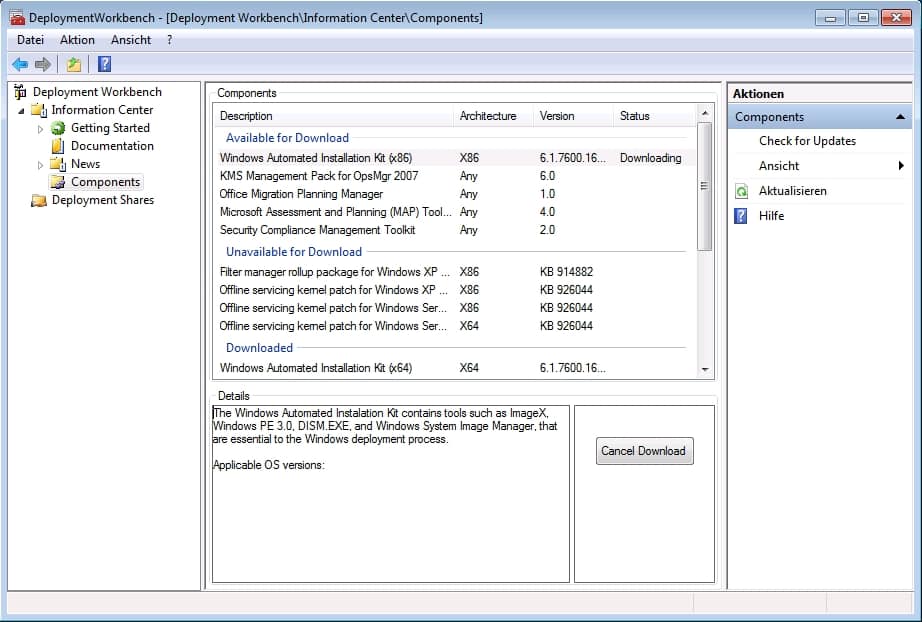Open the Ansicht menu in menu bar
922x622 pixels.
click(131, 40)
